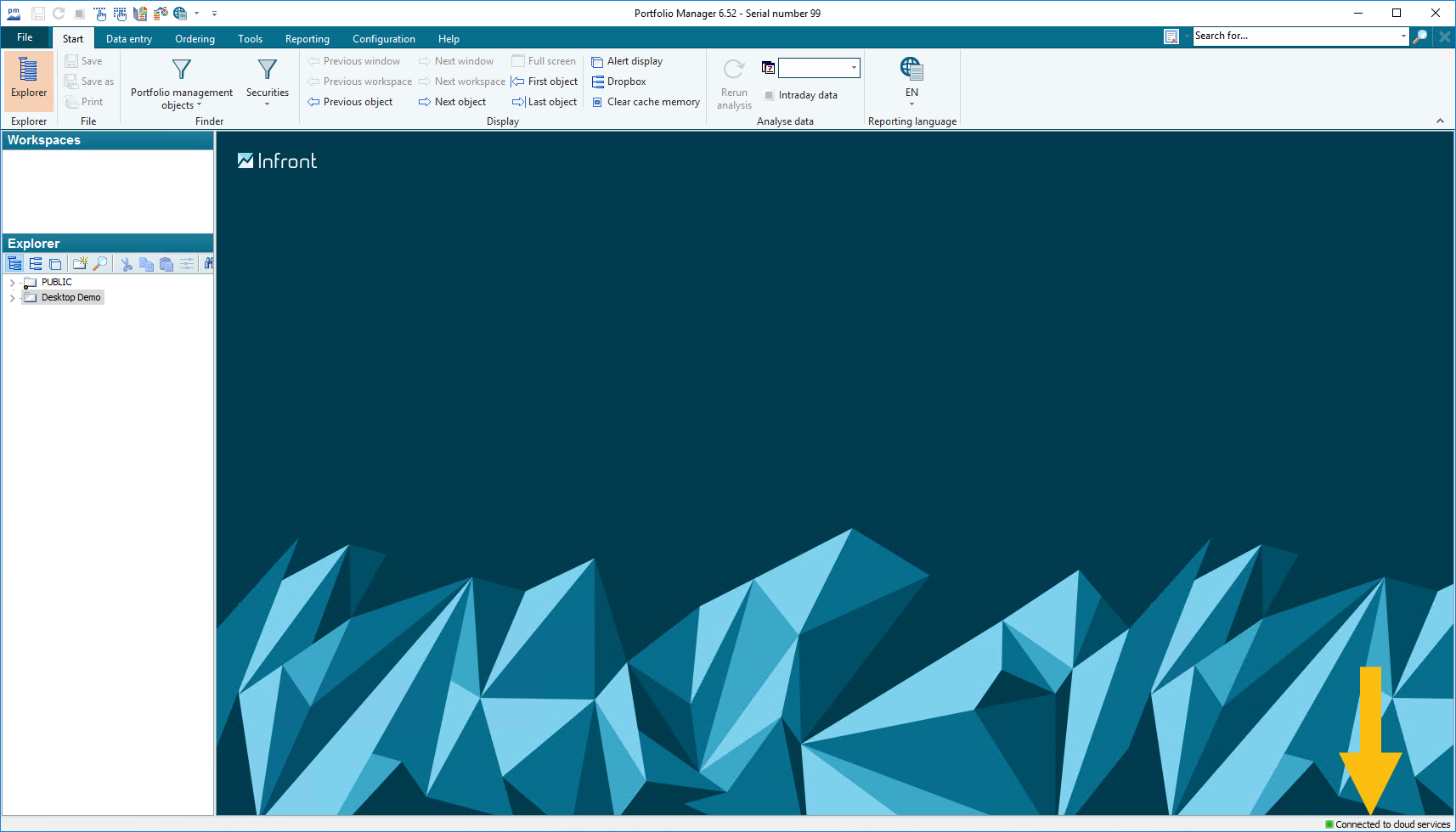
Task: Click the search magnifier beside Search field
Action: [1419, 37]
